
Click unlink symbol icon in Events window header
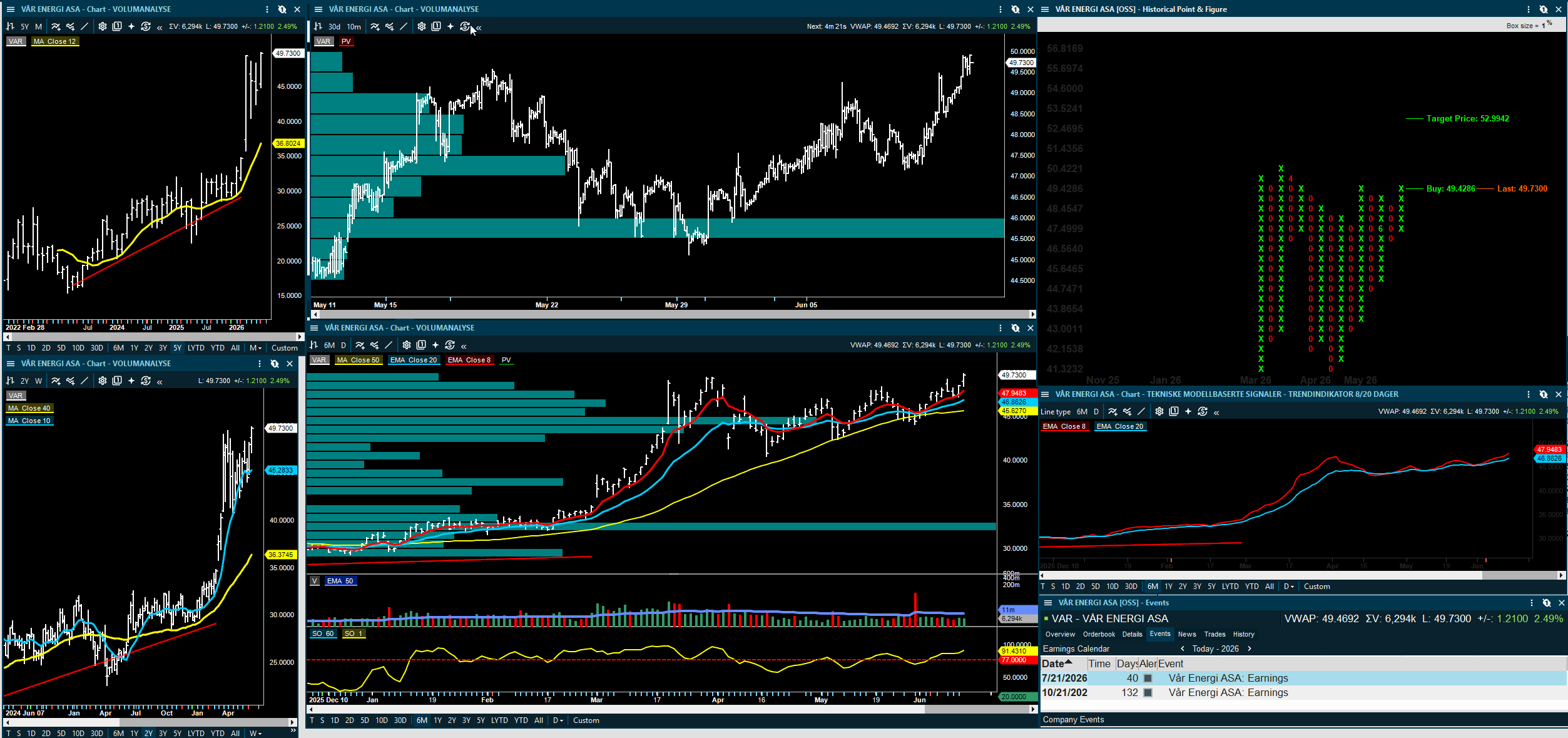pos(1547,603)
